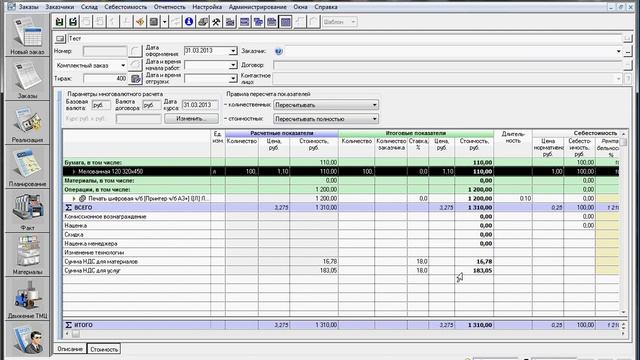The width and height of the screenshot is (640, 360).
Task: Select the Операции, в том числе row
Action: [341, 189]
